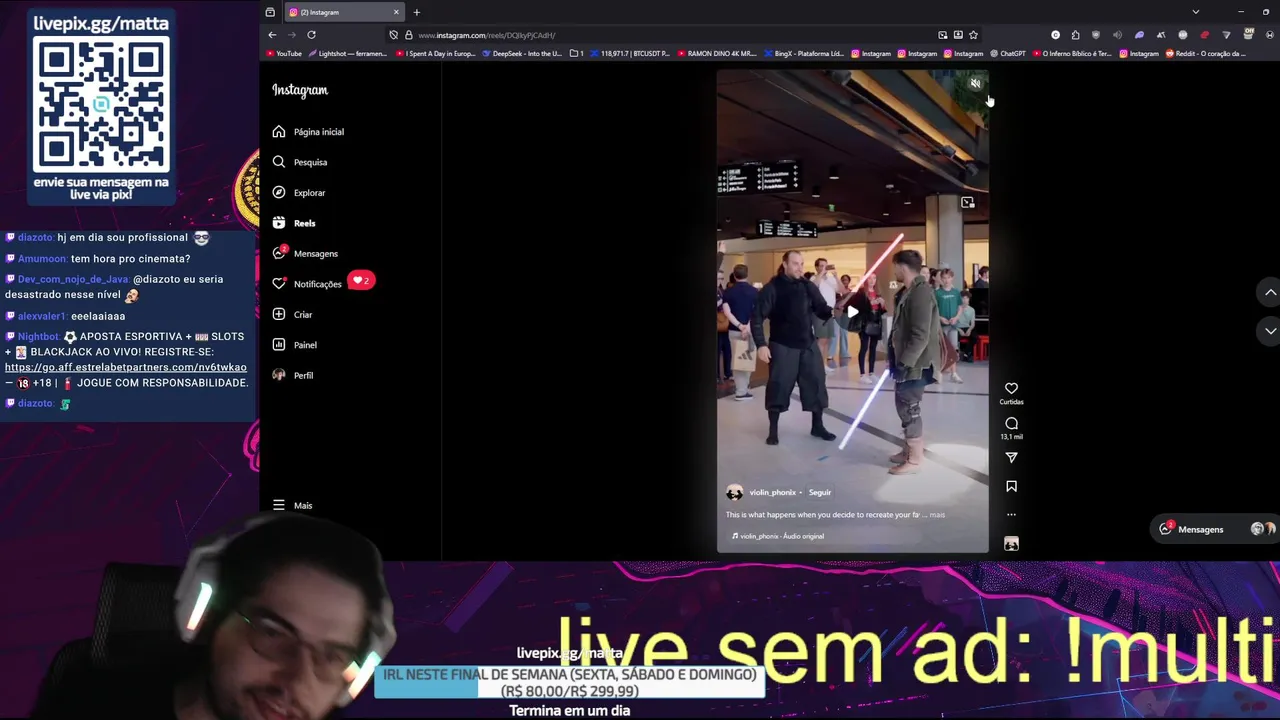Viewport: 1280px width, 720px height.
Task: Click site padlock icon in address bar
Action: 408,35
